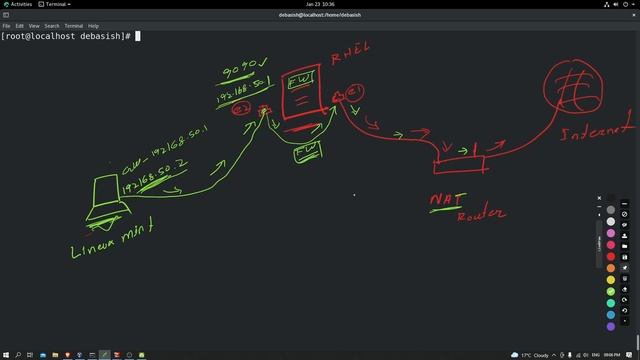Expand hidden system tray icons chevron
This screenshot has height=360, width=640.
(554, 355)
